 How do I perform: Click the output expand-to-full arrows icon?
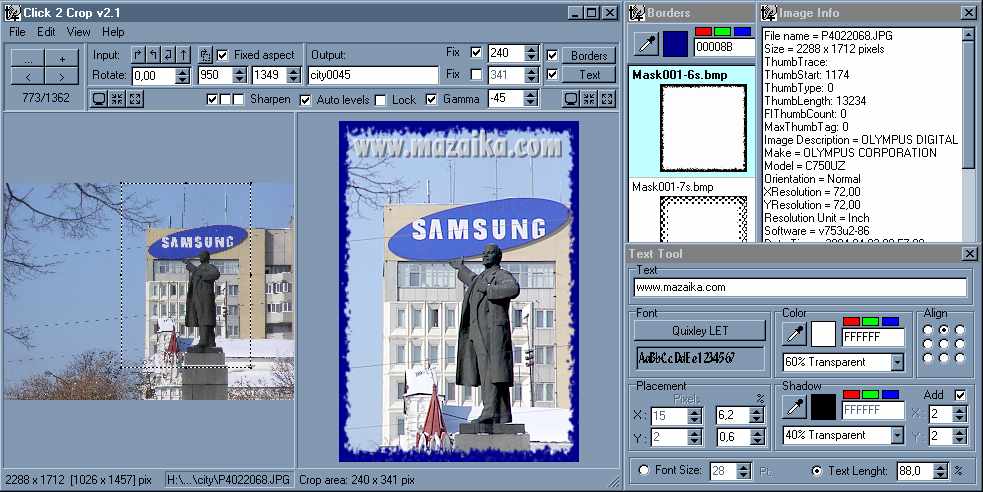click(607, 98)
